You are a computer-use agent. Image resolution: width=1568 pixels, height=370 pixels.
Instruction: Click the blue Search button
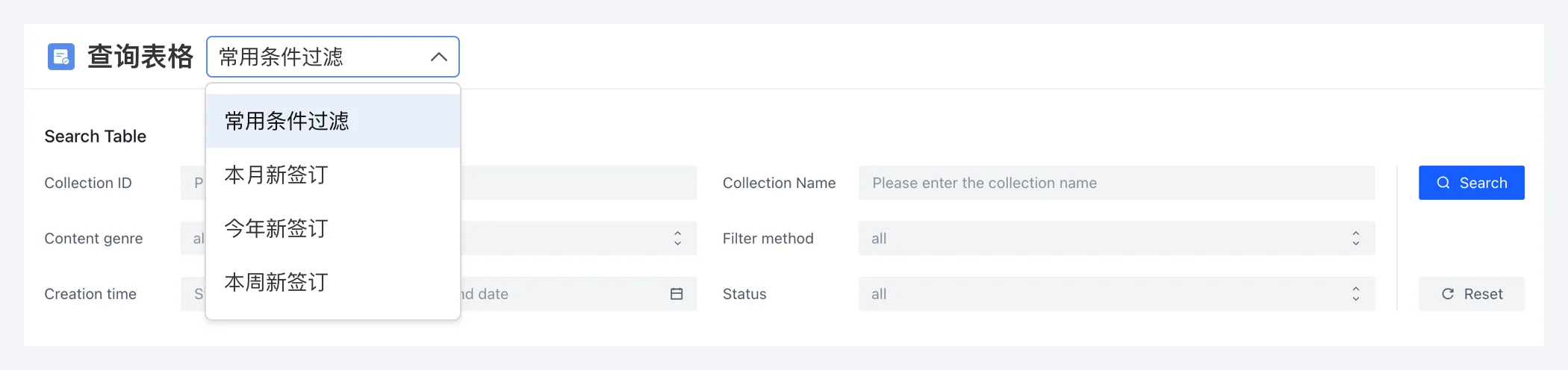tap(1471, 183)
